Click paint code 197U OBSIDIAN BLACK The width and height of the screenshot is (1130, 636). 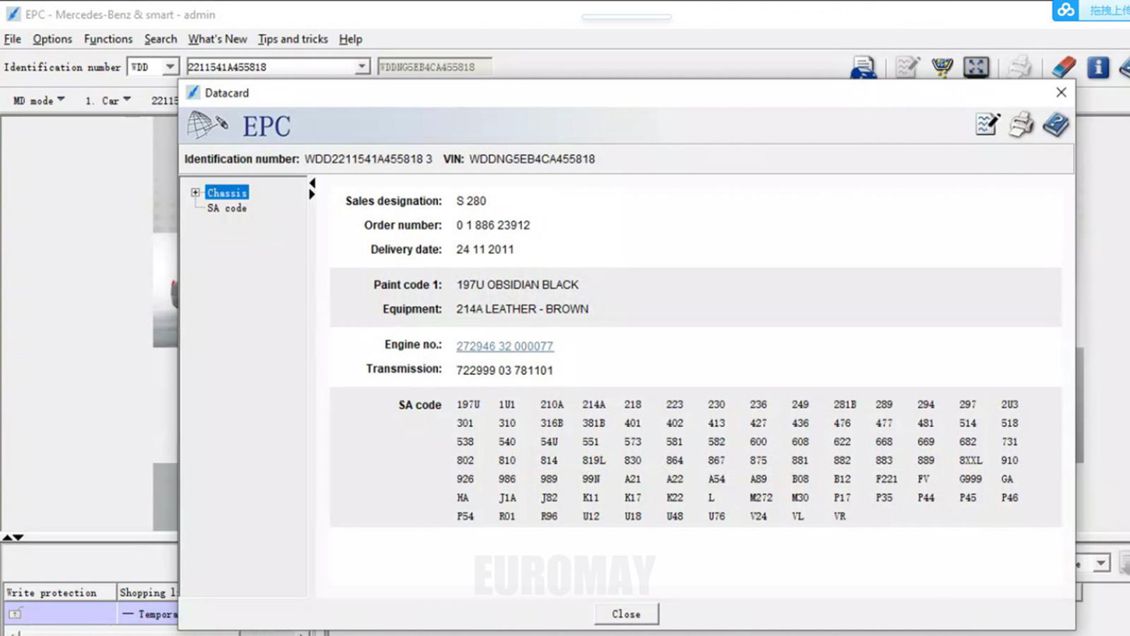pyautogui.click(x=517, y=285)
